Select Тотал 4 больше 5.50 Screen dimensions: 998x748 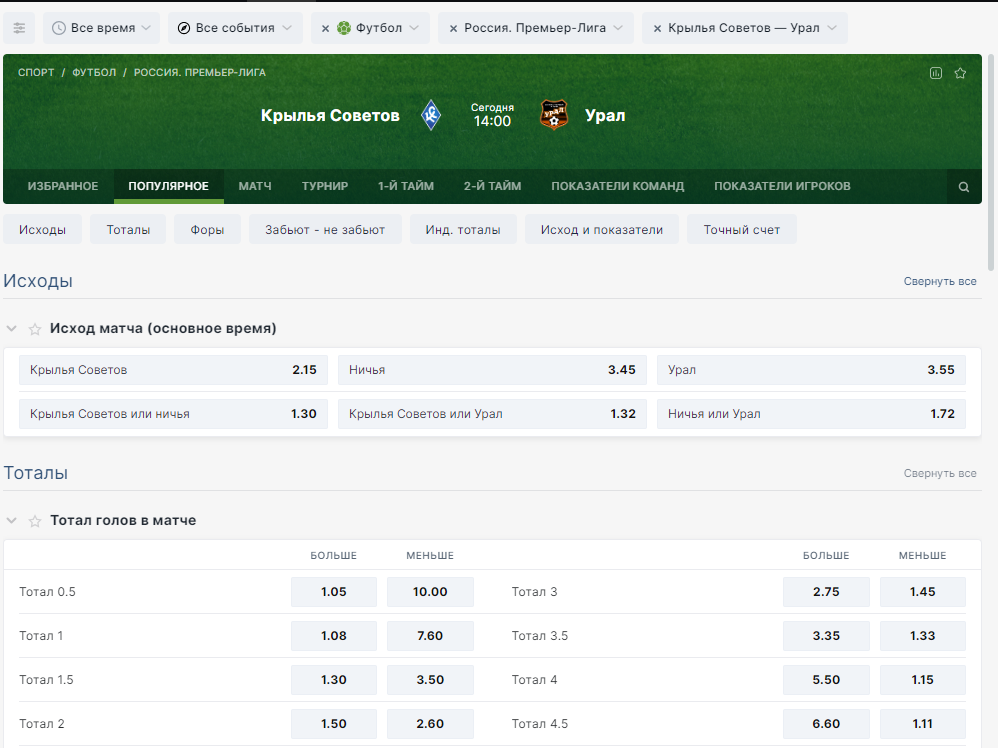[826, 680]
